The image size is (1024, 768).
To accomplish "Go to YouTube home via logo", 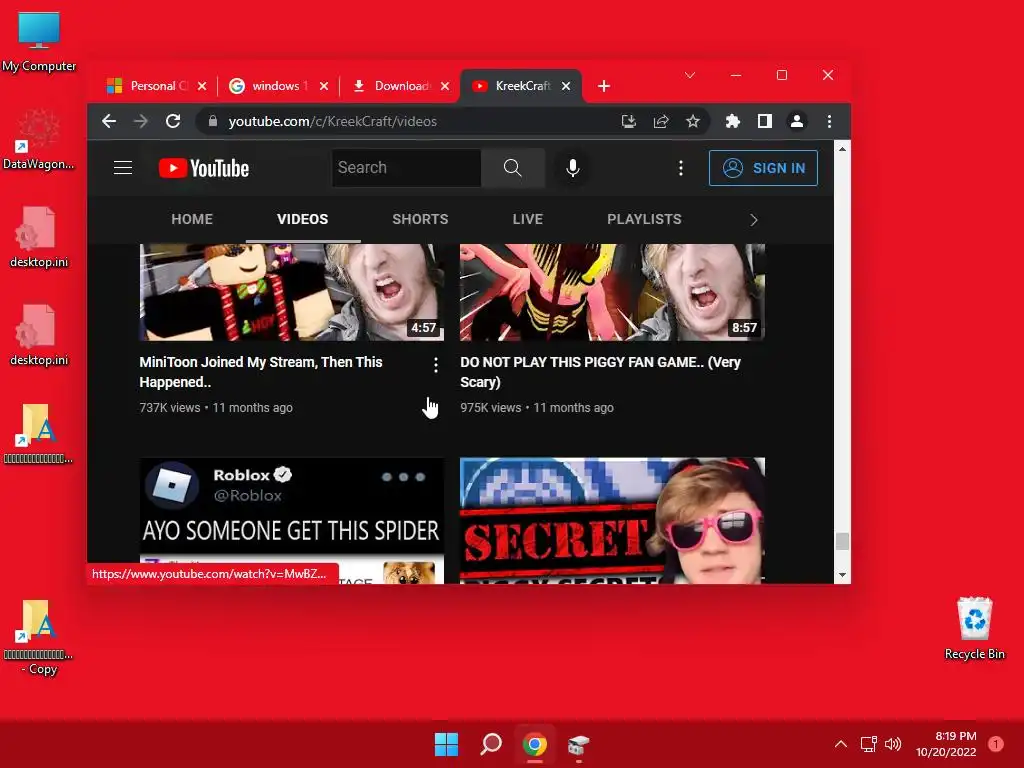I will pyautogui.click(x=204, y=168).
